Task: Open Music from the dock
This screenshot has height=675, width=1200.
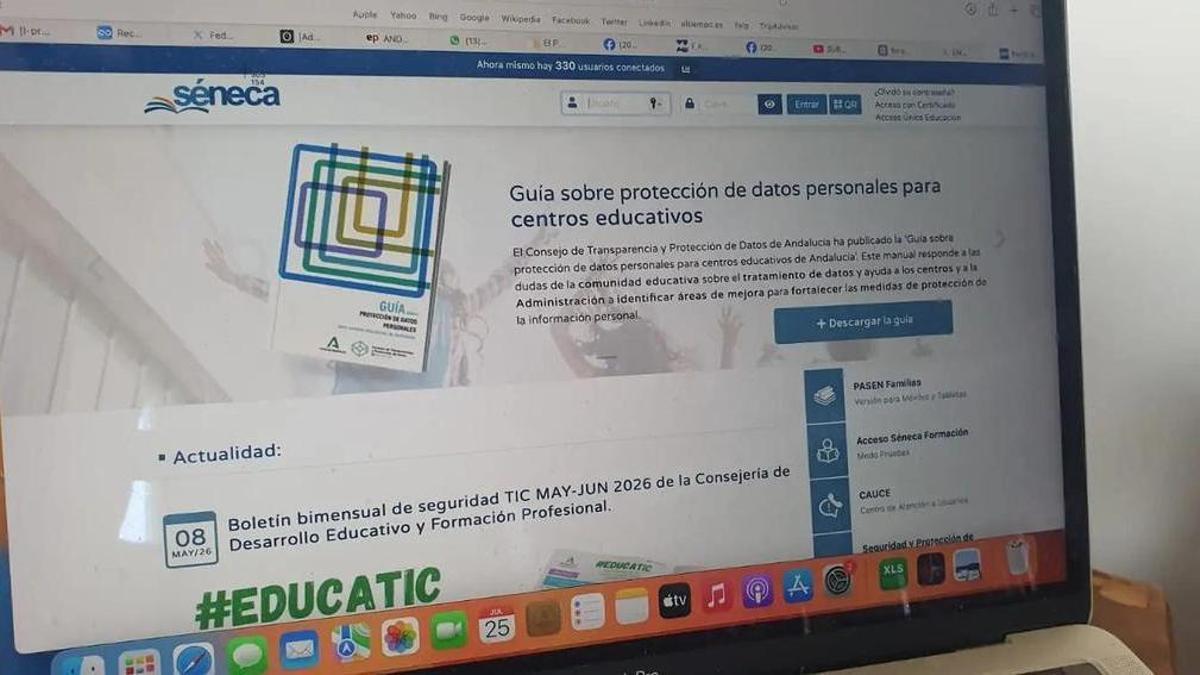Action: pos(716,596)
